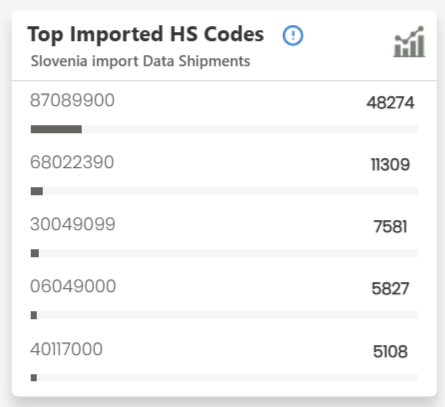Viewport: 445px width, 407px height.
Task: Select HS code 68022390
Action: point(72,162)
